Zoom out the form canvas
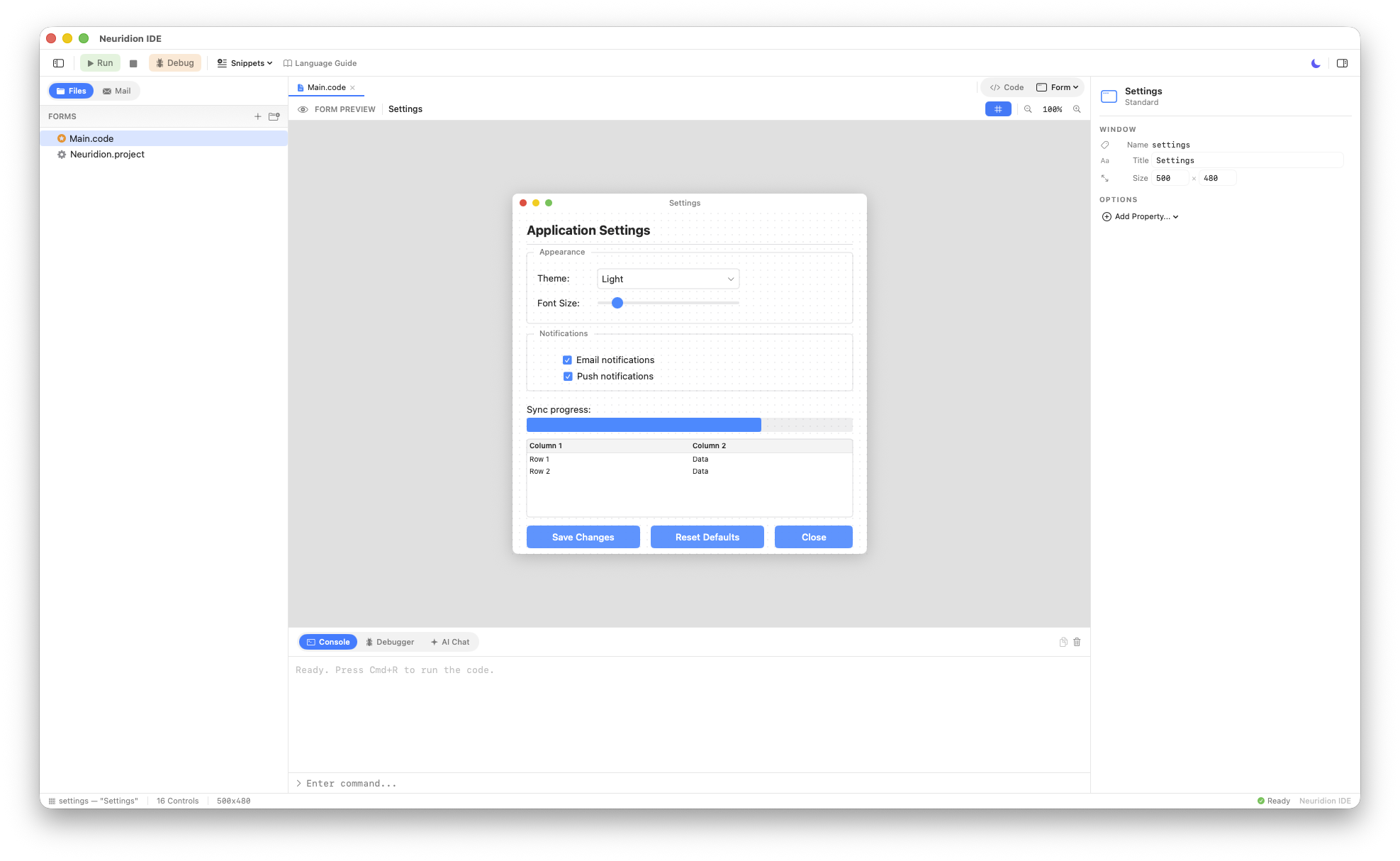The width and height of the screenshot is (1400, 861). click(1028, 109)
